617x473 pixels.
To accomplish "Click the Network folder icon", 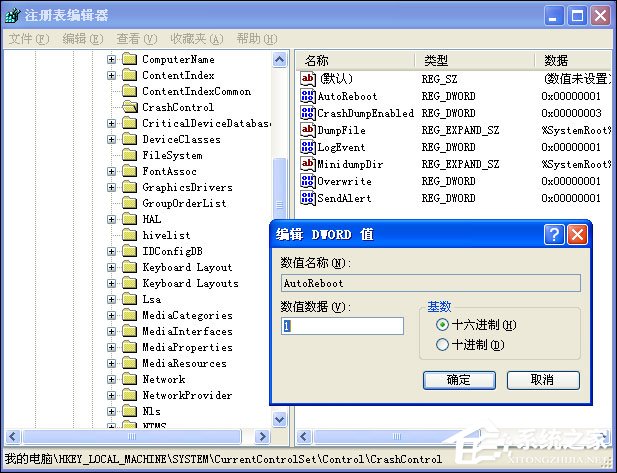I will point(129,379).
